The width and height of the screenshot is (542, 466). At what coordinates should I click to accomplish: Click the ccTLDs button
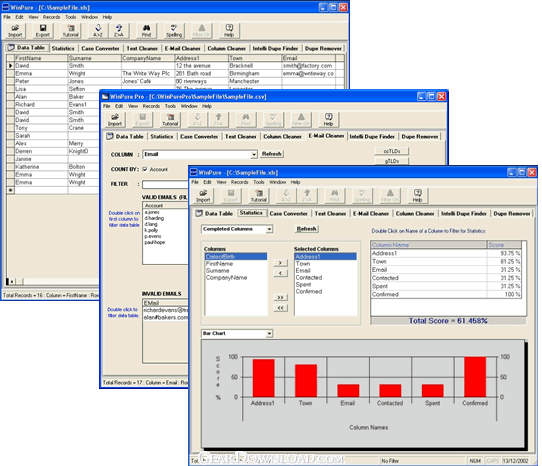(x=392, y=151)
